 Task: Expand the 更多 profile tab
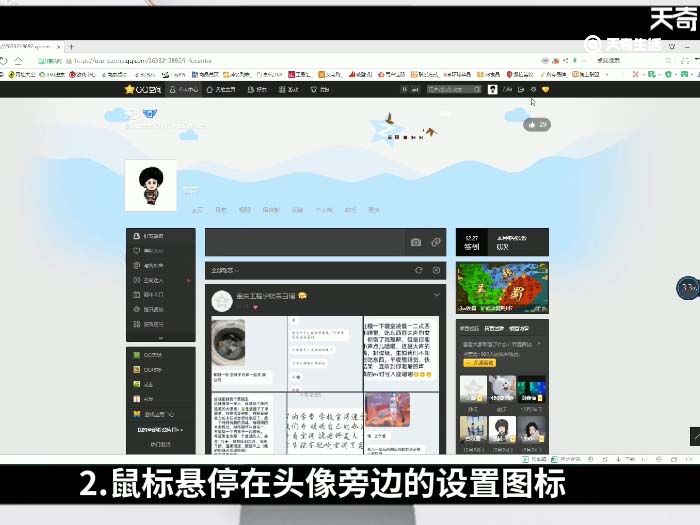(374, 210)
